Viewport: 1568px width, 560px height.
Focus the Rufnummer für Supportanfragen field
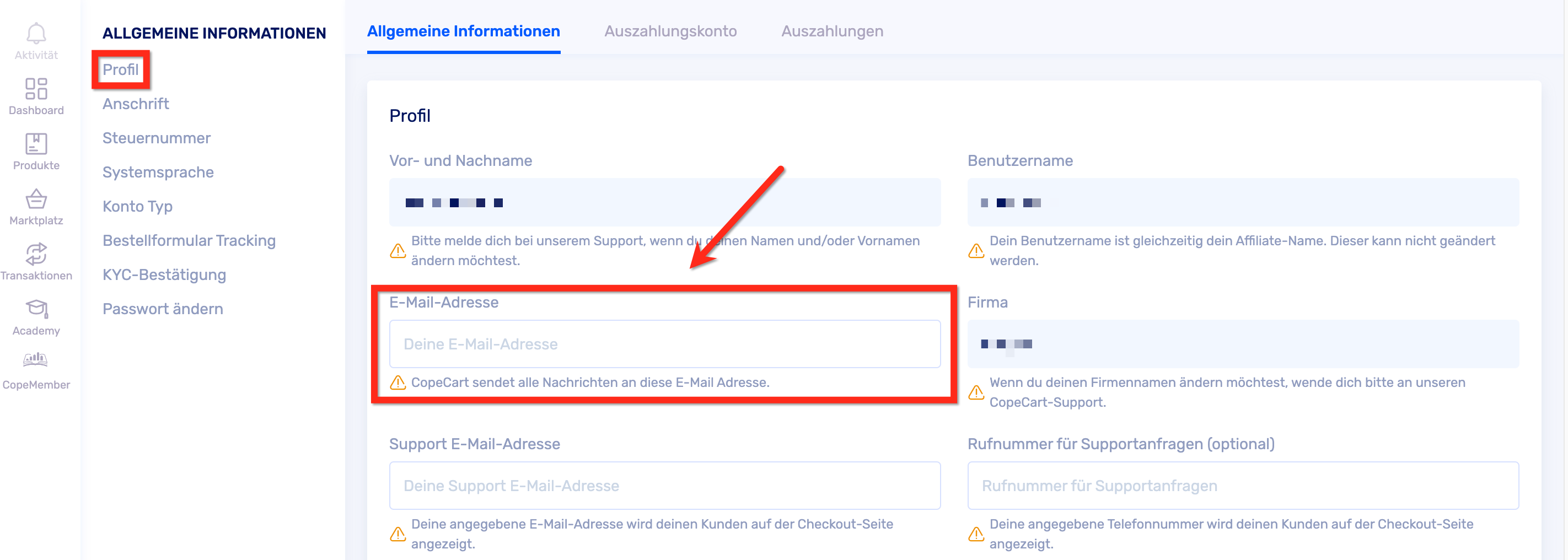[x=1243, y=486]
